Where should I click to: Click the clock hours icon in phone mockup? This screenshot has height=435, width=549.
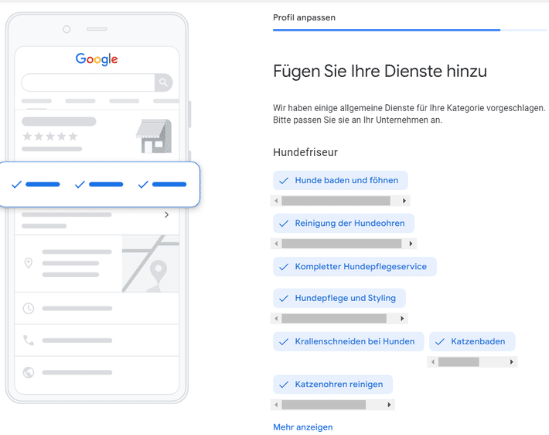(x=28, y=309)
